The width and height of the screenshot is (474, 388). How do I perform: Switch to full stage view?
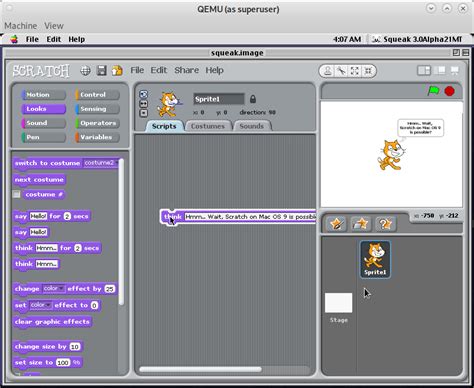coord(441,70)
